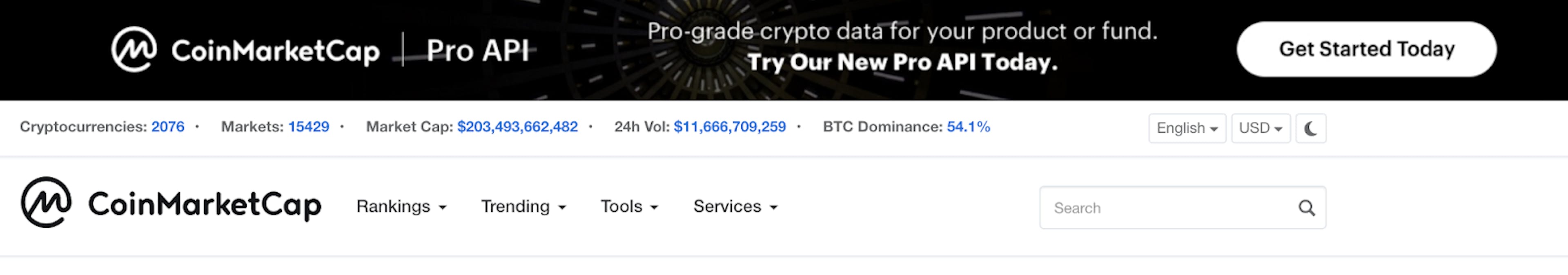Viewport: 1568px width, 275px height.
Task: Click the CoinMarketCap wordmark in navbar
Action: click(x=205, y=205)
